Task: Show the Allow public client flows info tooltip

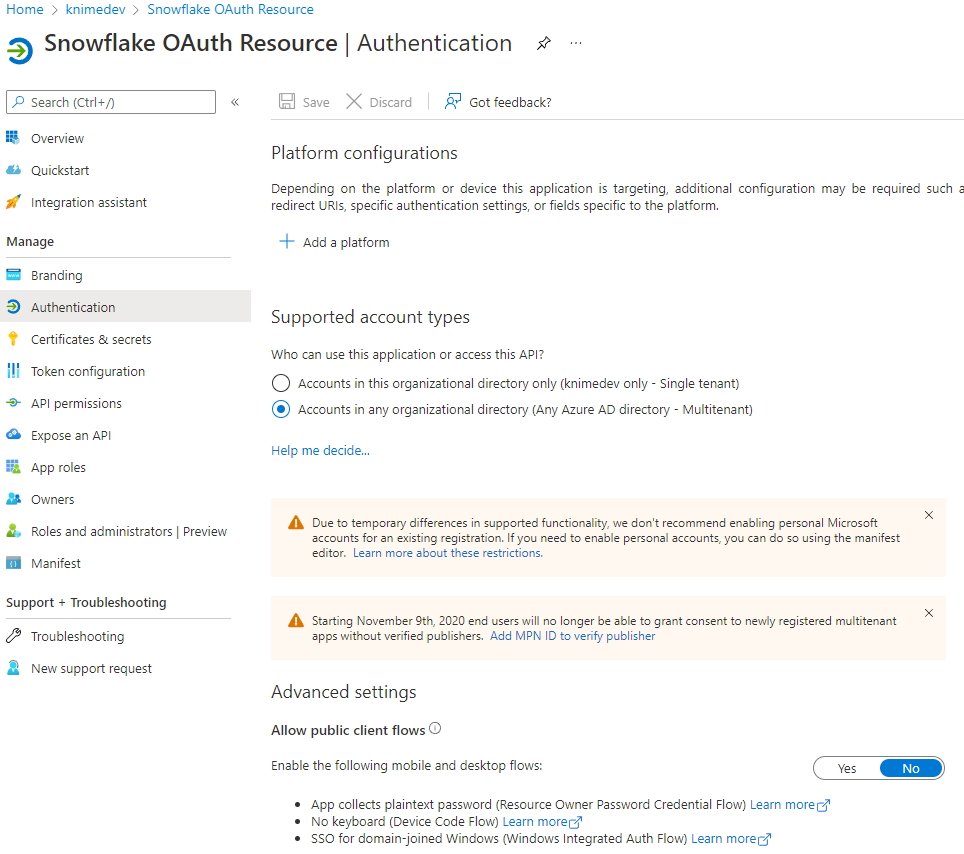Action: 435,729
